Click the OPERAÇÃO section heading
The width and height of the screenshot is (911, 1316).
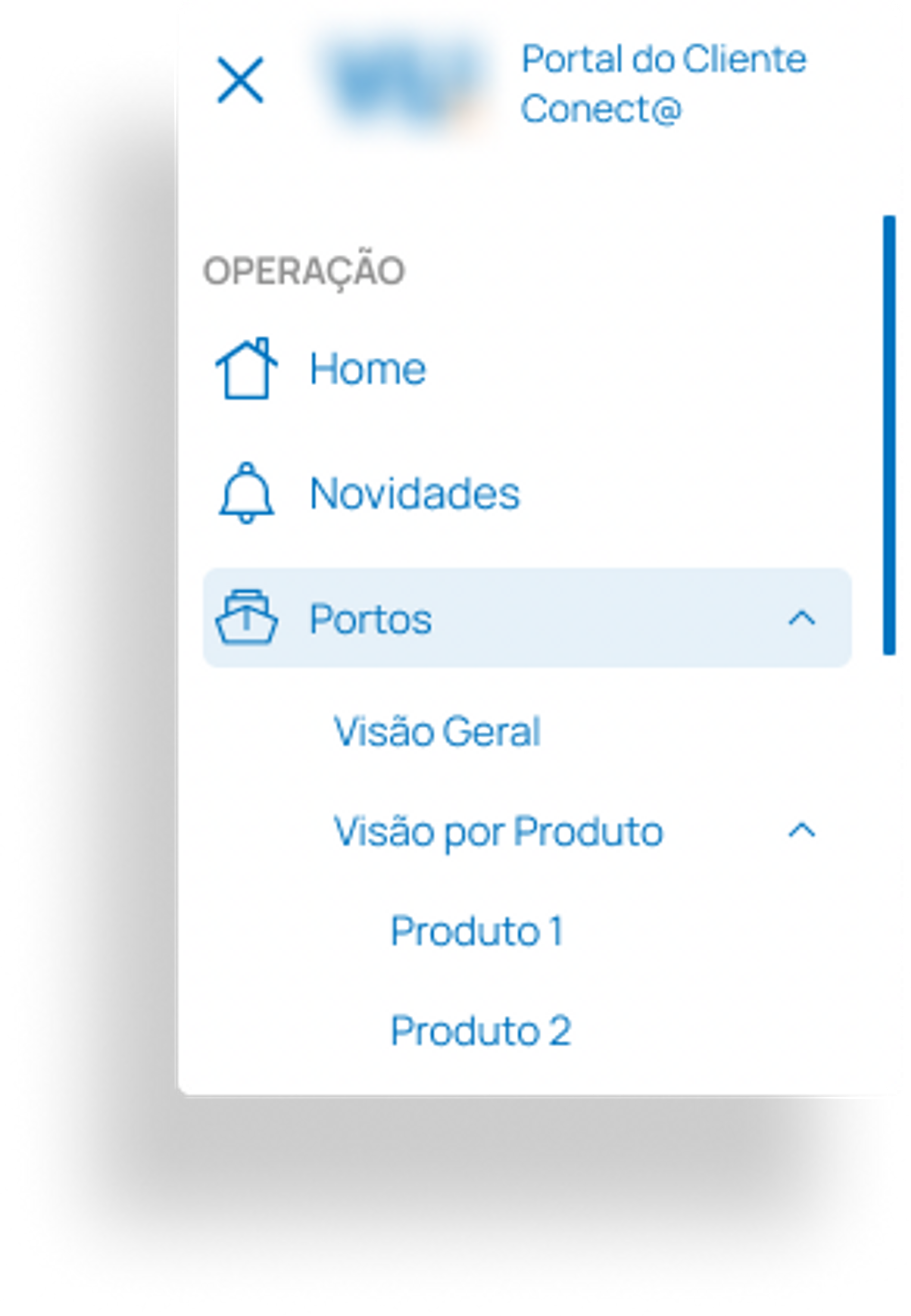(304, 270)
